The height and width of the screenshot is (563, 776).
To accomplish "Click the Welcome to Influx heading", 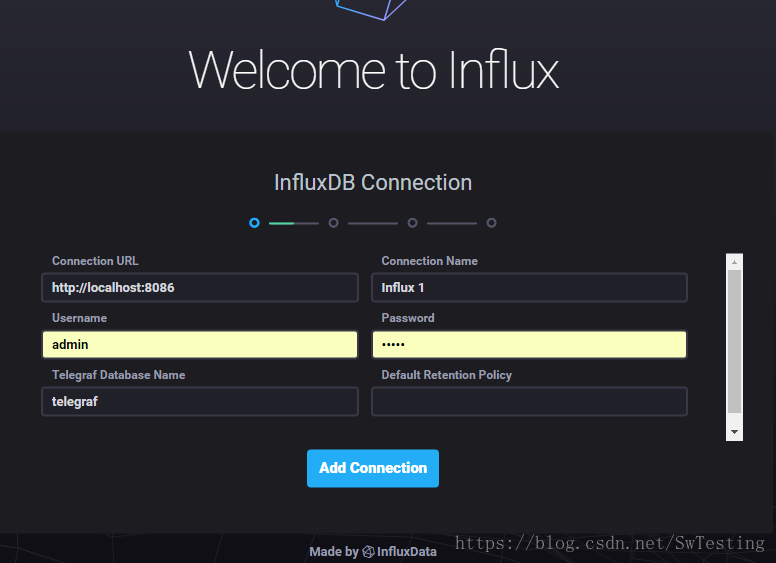I will 374,70.
